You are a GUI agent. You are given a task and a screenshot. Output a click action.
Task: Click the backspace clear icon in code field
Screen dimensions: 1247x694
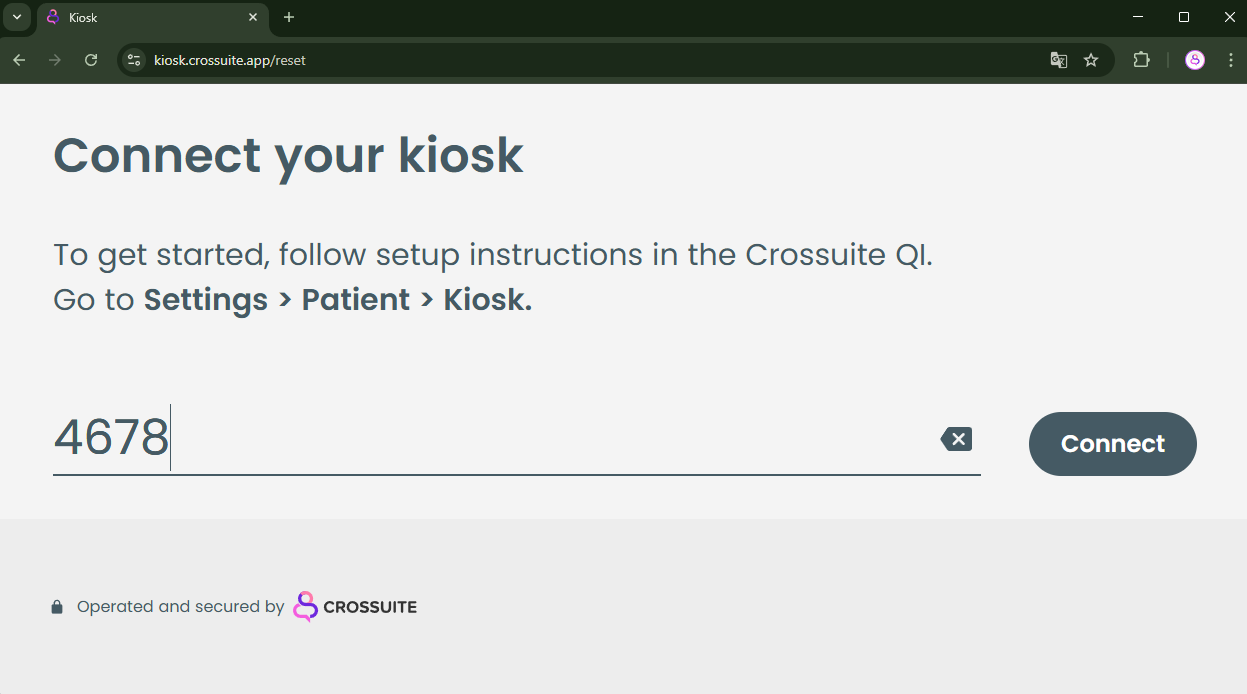click(x=956, y=439)
